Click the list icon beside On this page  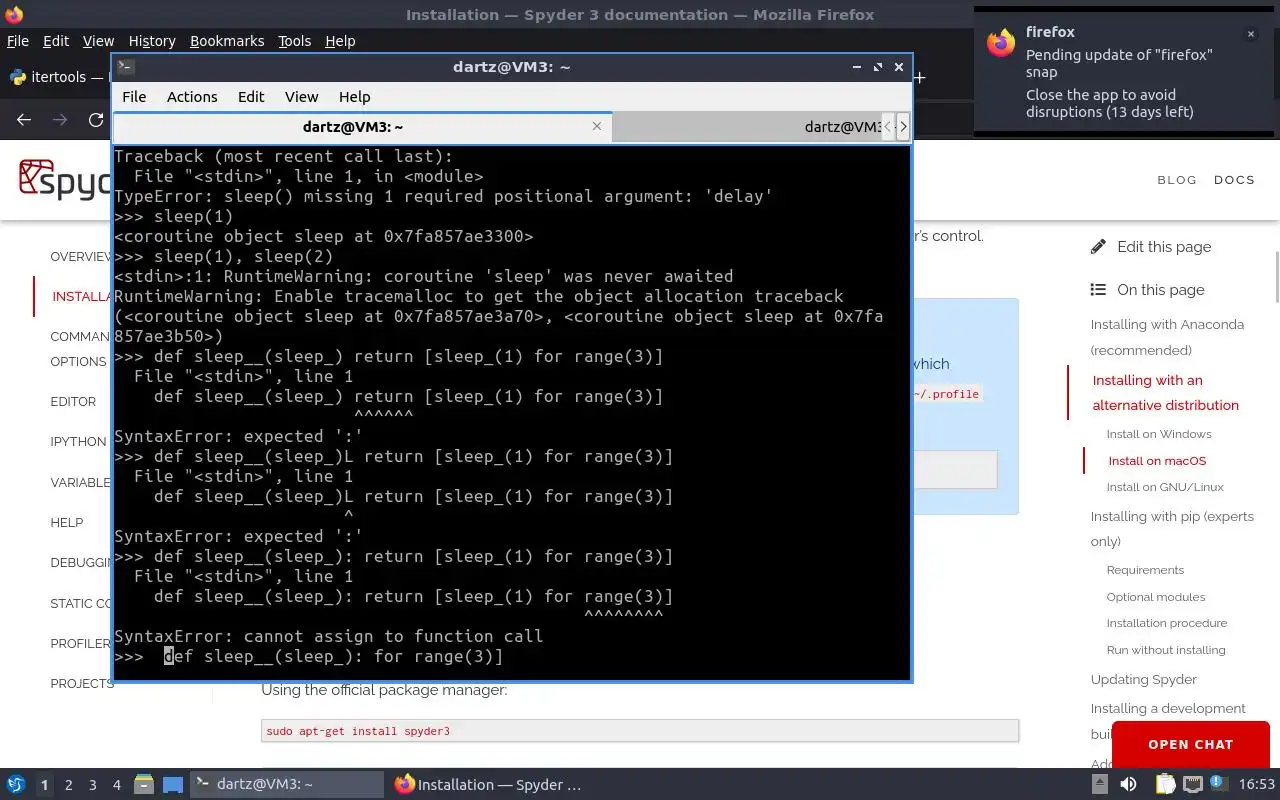1098,290
